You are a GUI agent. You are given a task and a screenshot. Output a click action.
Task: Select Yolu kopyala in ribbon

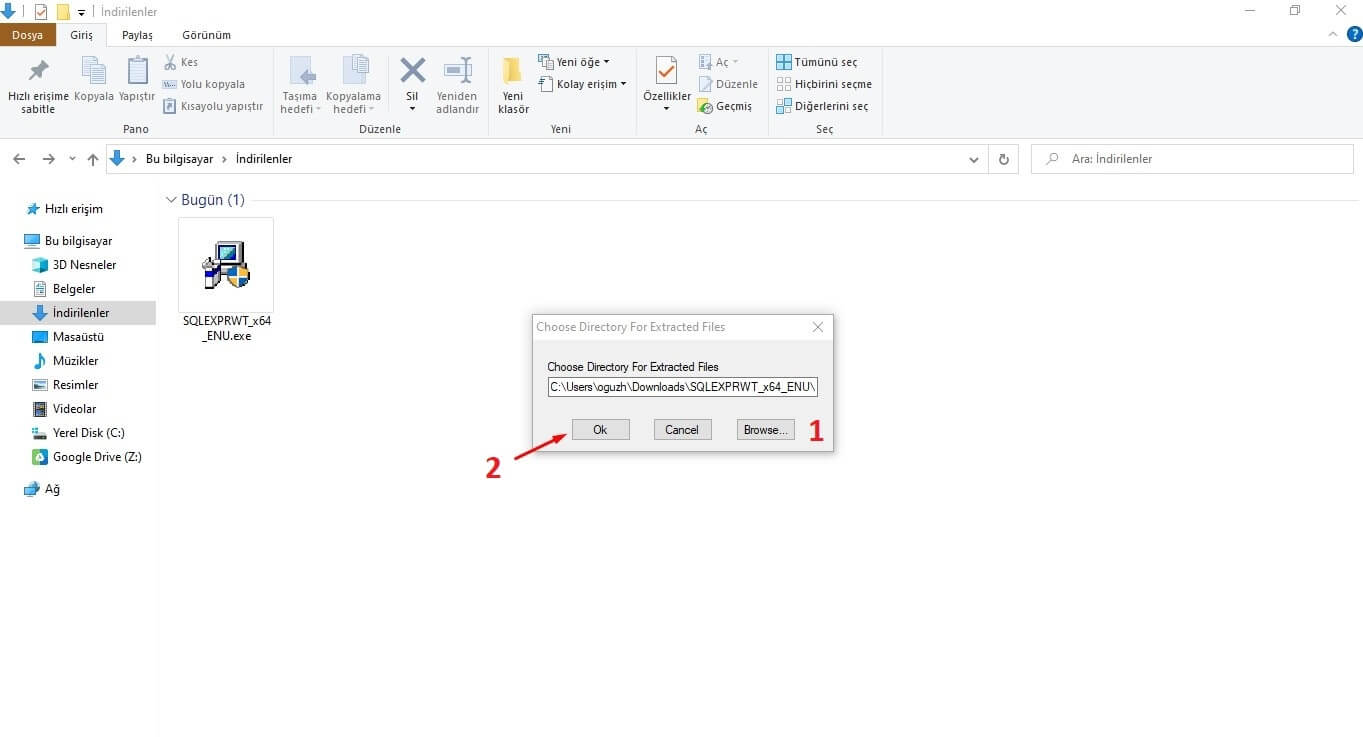click(x=204, y=84)
